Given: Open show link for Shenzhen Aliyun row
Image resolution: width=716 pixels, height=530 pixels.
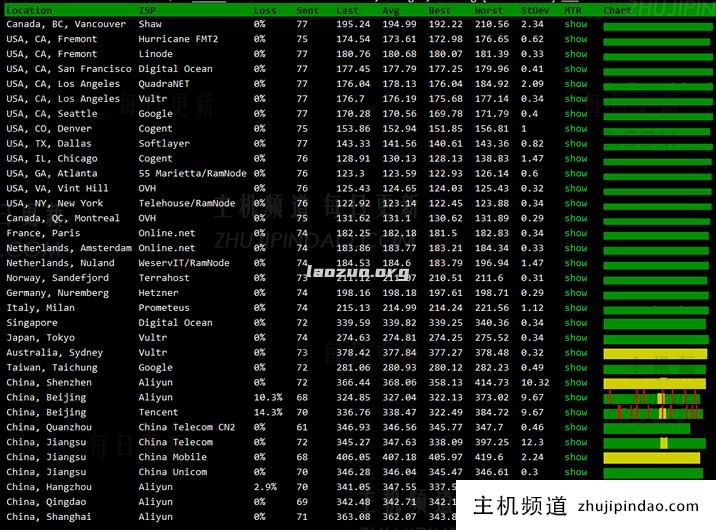Looking at the screenshot, I should [575, 383].
